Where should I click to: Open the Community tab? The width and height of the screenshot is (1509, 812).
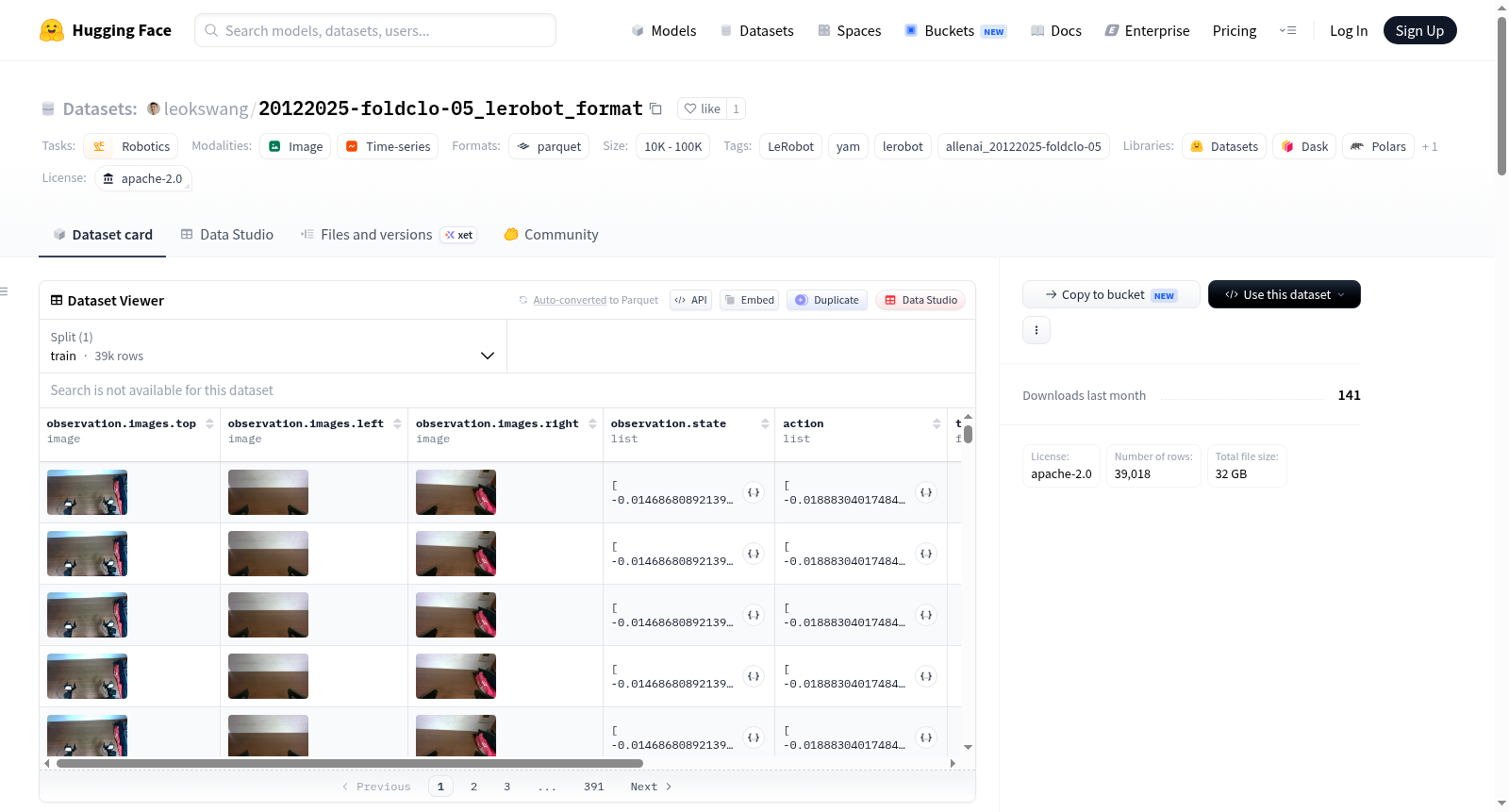click(x=551, y=235)
